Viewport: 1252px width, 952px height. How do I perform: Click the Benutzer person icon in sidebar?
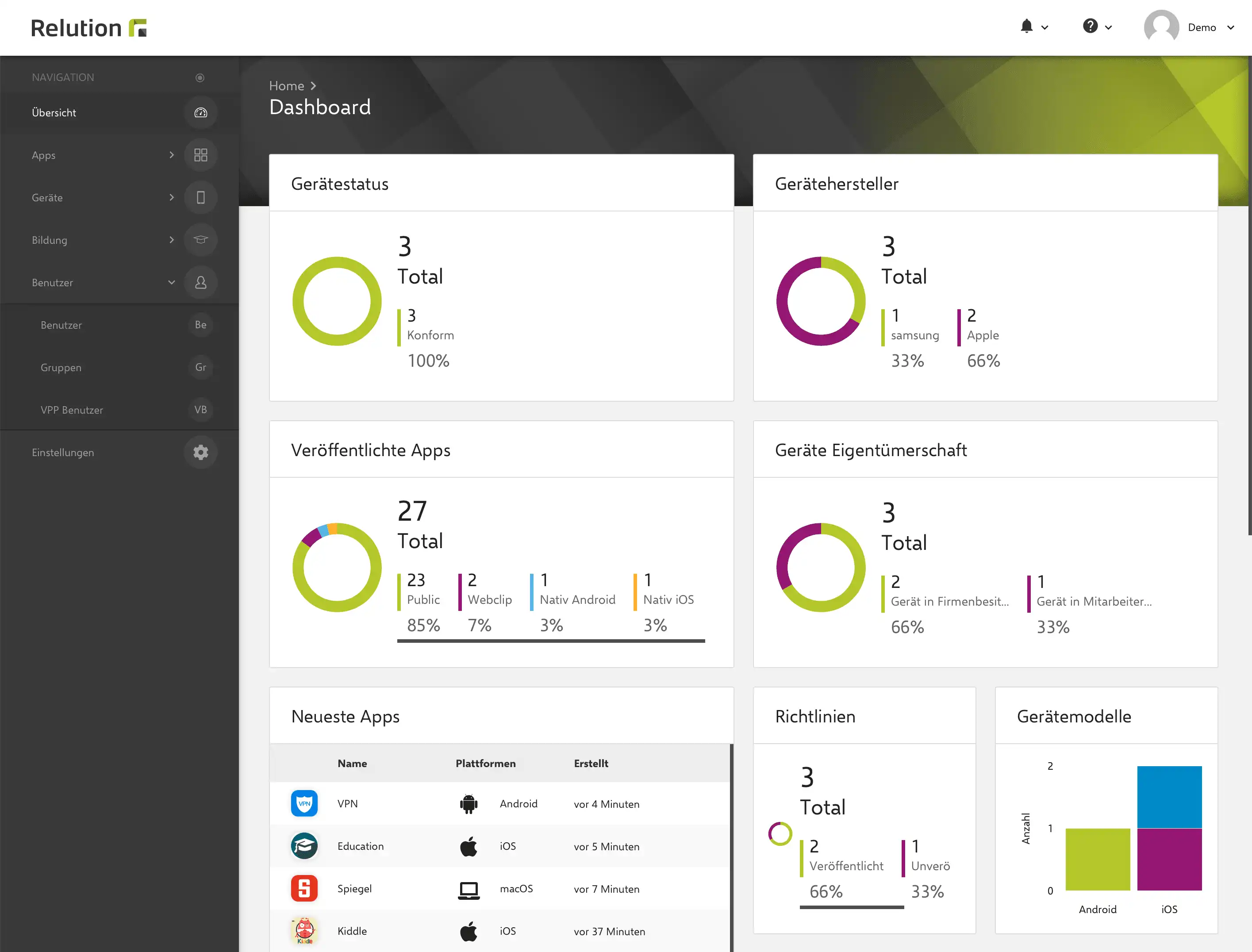(201, 282)
